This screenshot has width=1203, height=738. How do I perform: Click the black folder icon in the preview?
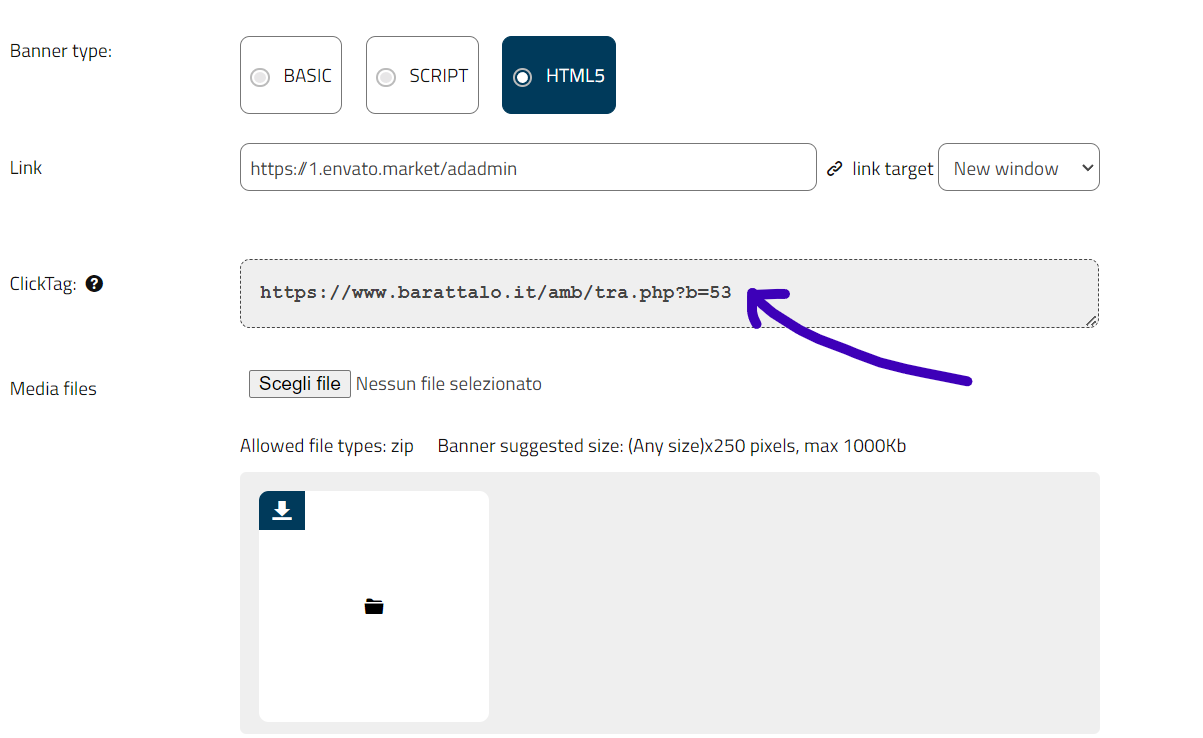coord(374,606)
